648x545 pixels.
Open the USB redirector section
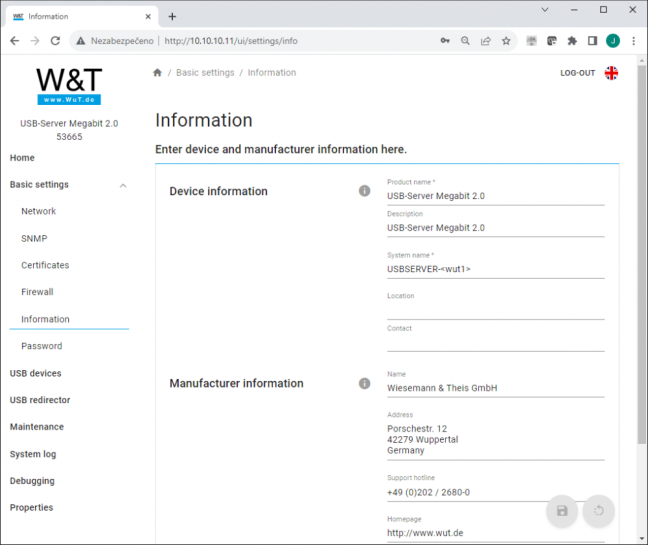(x=40, y=400)
